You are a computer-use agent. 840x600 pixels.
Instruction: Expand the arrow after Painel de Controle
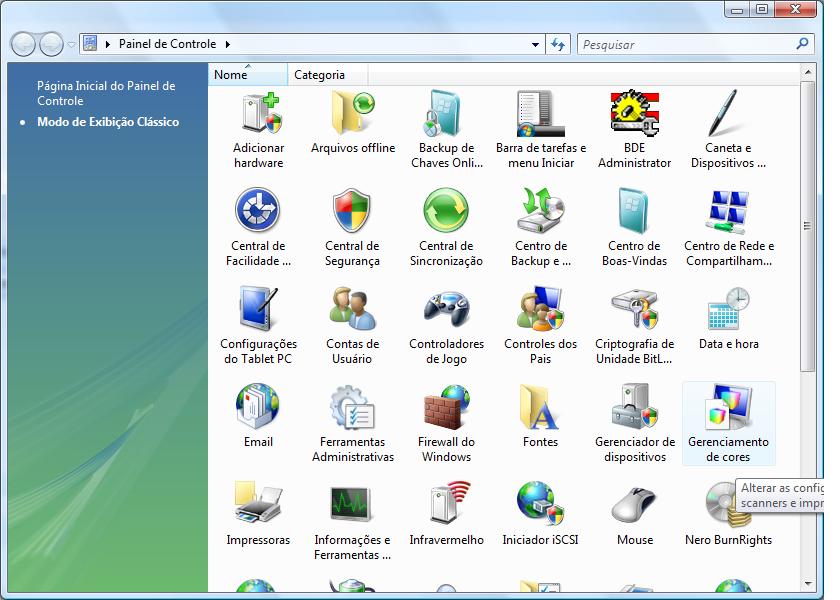click(227, 44)
